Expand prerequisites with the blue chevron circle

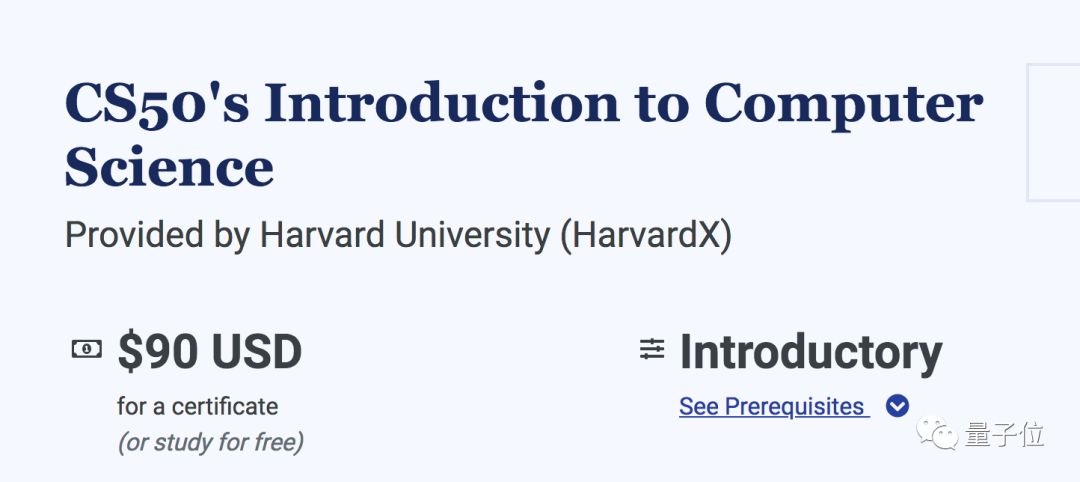[x=897, y=406]
